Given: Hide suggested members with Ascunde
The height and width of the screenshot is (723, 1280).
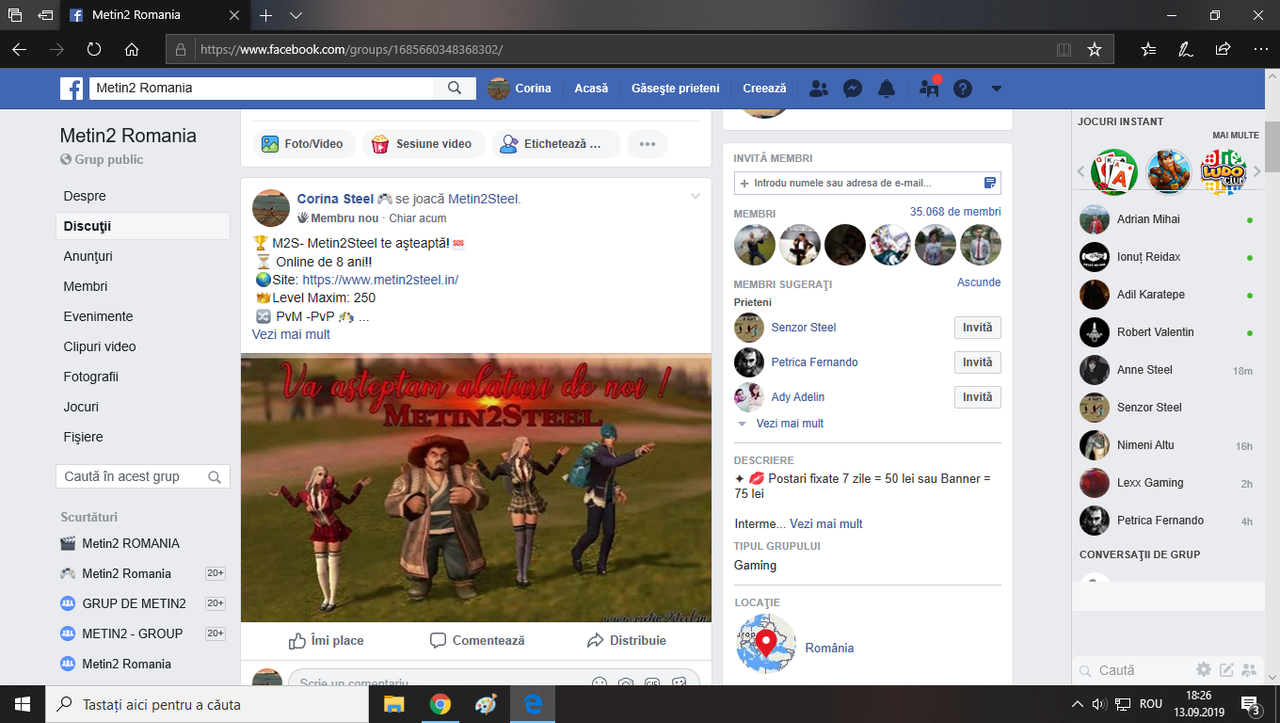Looking at the screenshot, I should click(x=979, y=282).
